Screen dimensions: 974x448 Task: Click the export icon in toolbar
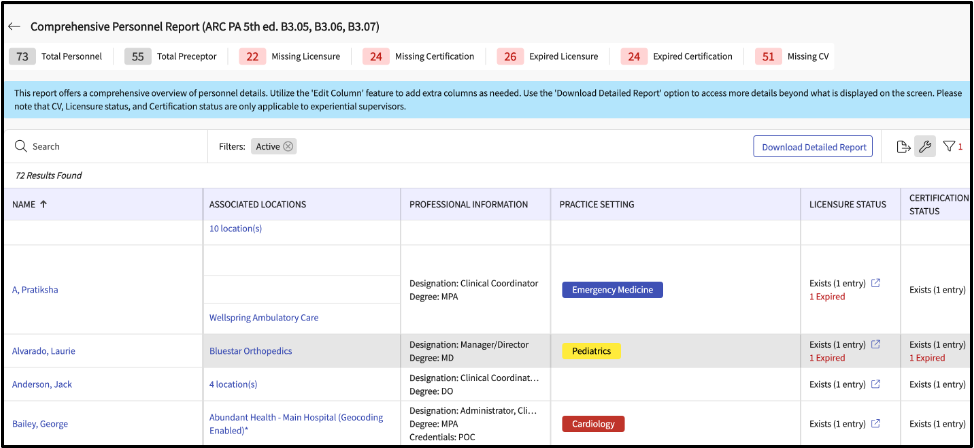pos(903,147)
